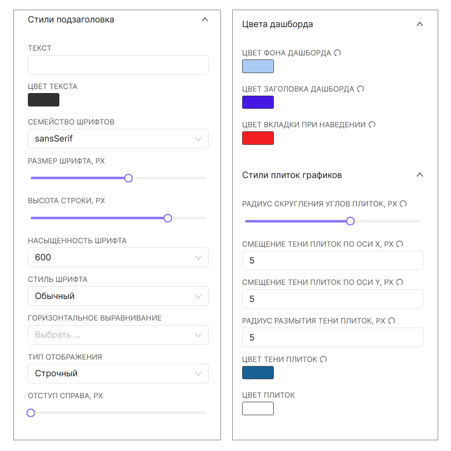Reset ЦВЕТ ТЕНИ ПЛИТОК circular icon
The height and width of the screenshot is (451, 451).
(323, 359)
